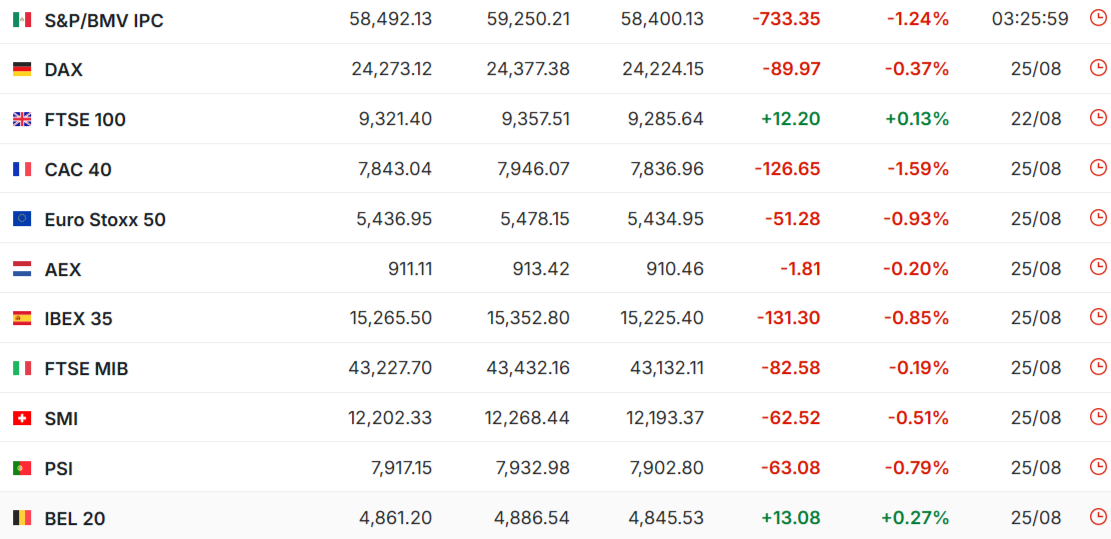Open the IBEX 35 index page

79,319
